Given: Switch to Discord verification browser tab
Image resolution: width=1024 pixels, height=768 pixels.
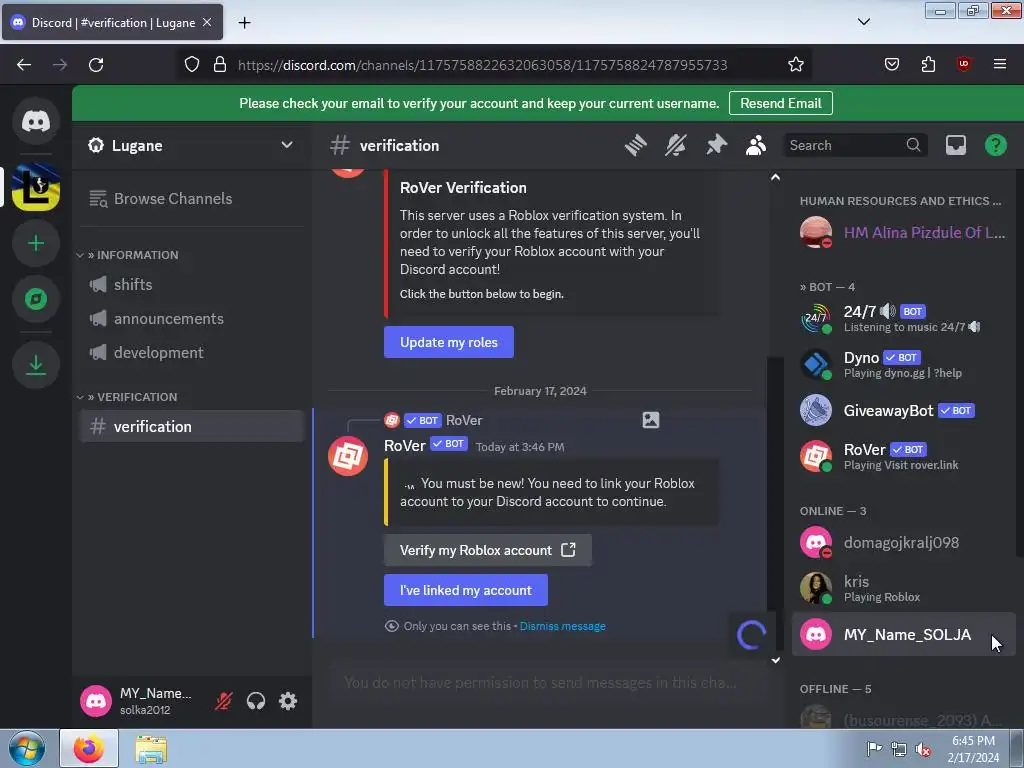Looking at the screenshot, I should point(112,22).
